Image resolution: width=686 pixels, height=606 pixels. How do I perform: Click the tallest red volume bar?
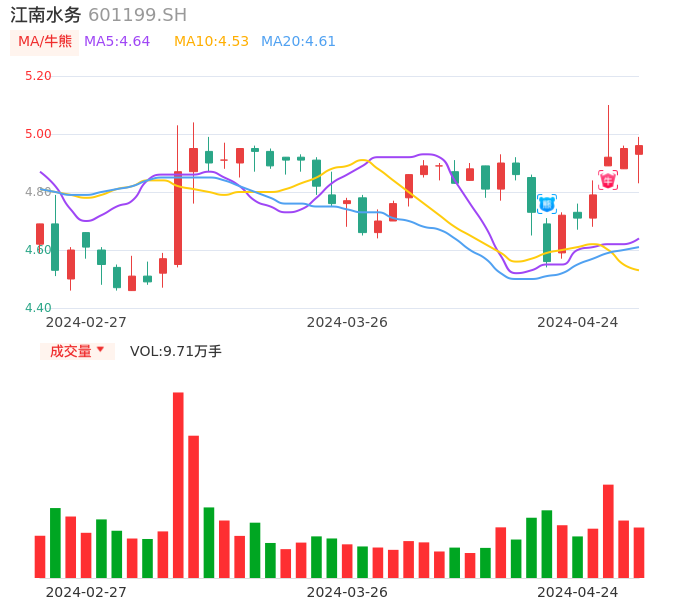(178, 485)
